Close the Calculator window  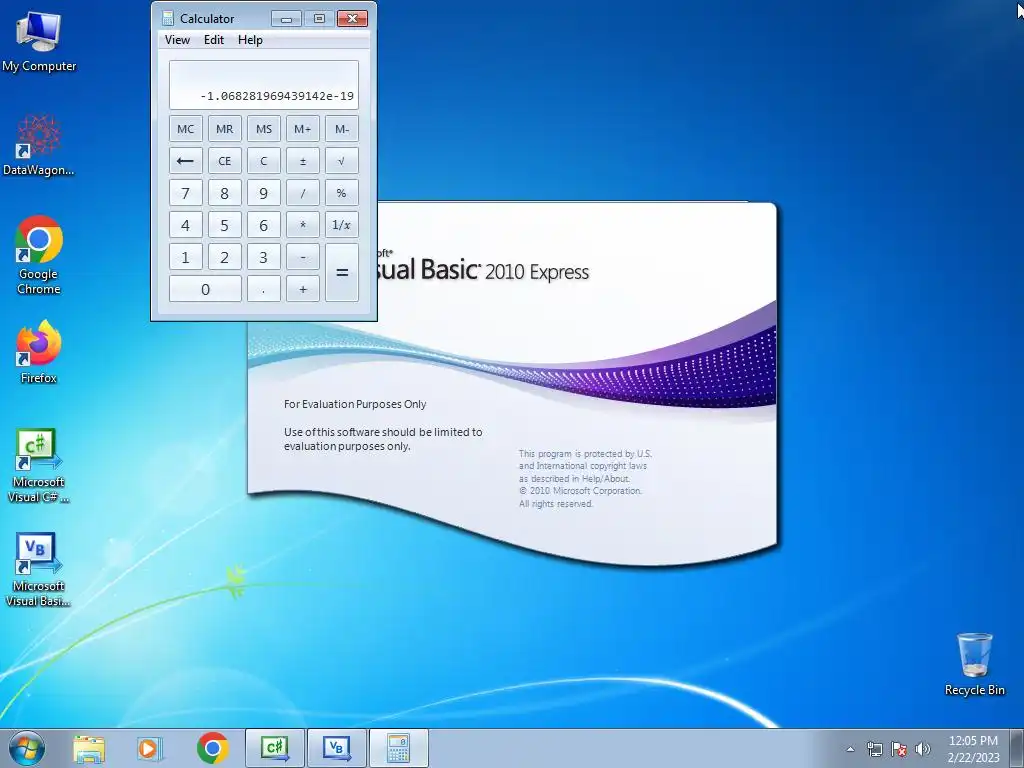tap(352, 18)
